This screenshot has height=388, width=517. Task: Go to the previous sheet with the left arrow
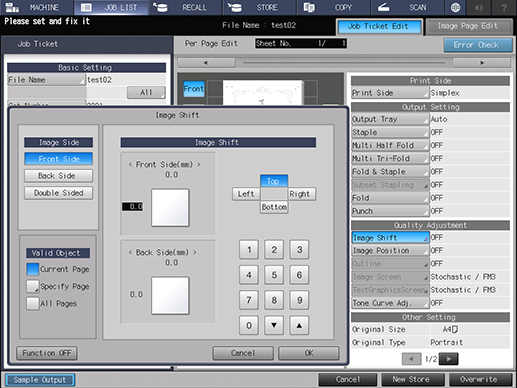pyautogui.click(x=206, y=62)
